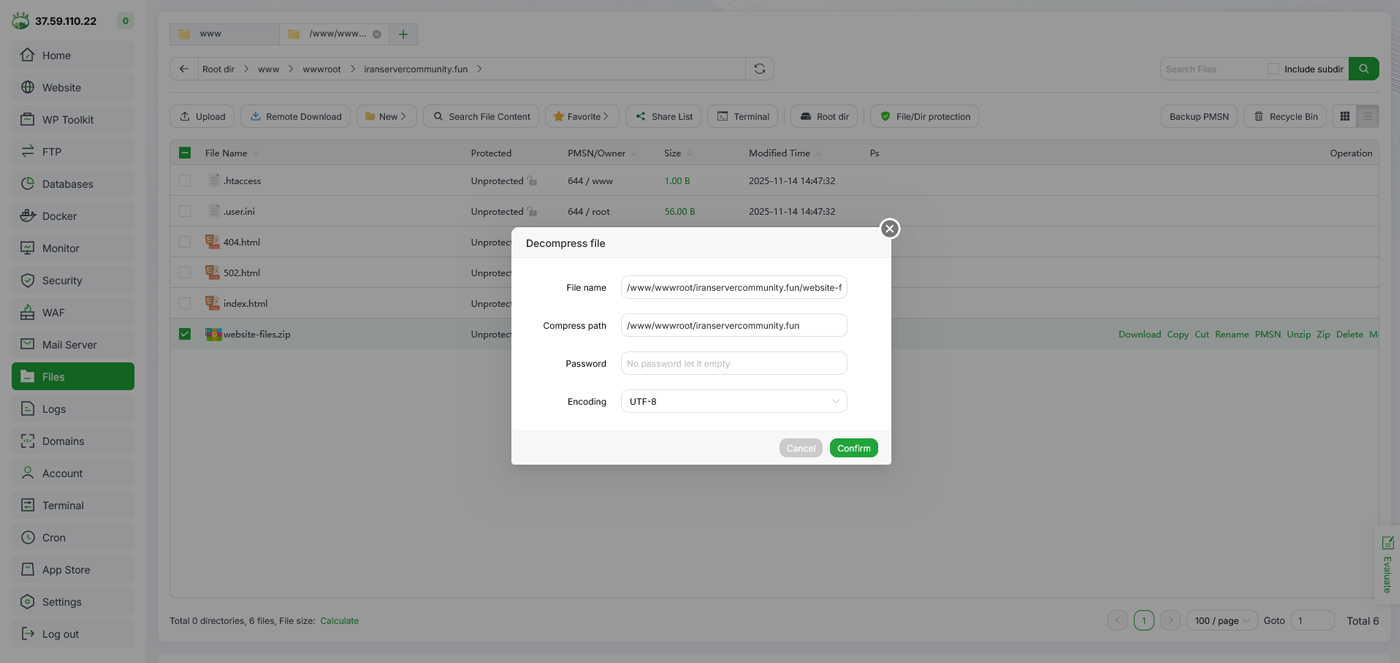Open the 100 / page dropdown
Screen dimensions: 1400x663
(1221, 621)
